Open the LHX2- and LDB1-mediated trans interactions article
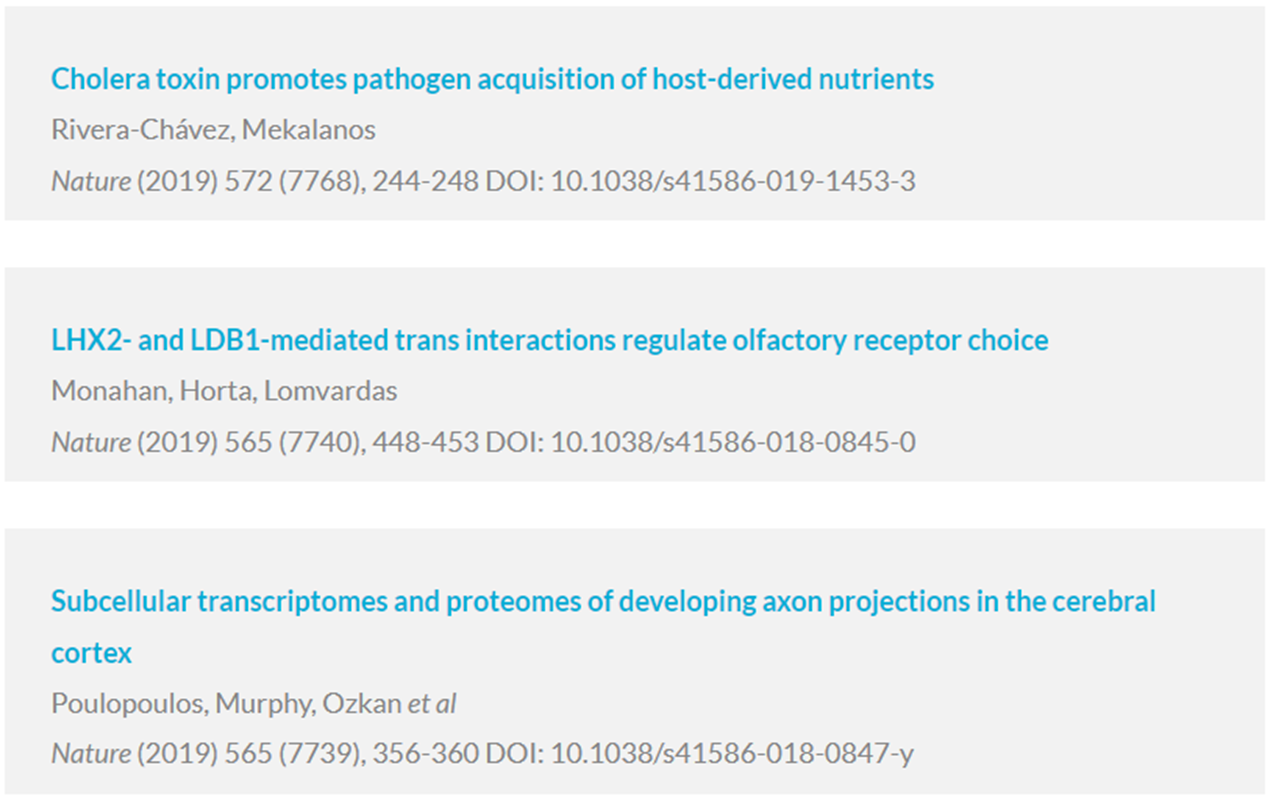The image size is (1276, 799). [x=550, y=340]
